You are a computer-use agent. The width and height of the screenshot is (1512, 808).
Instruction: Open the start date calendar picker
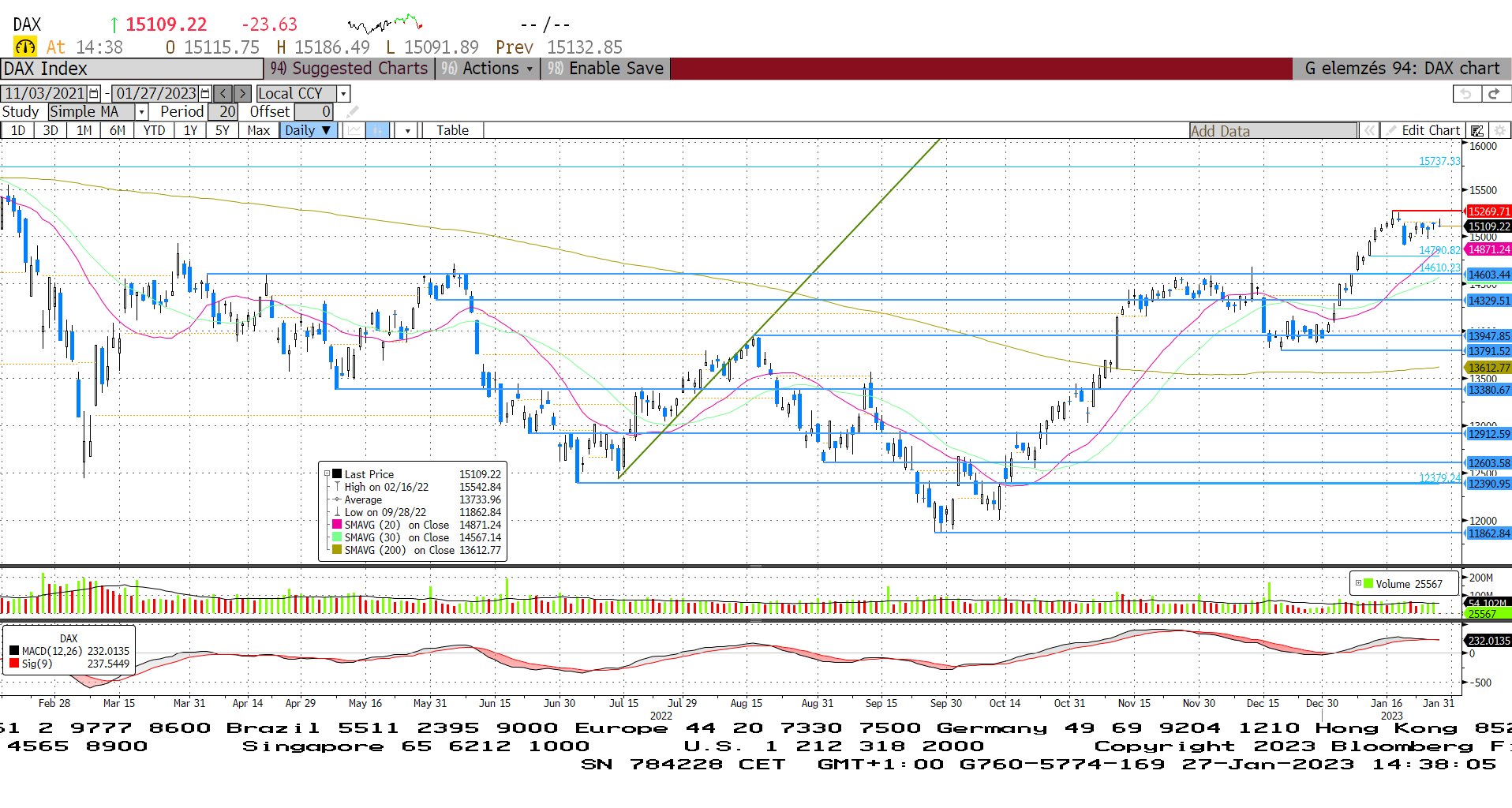point(95,93)
